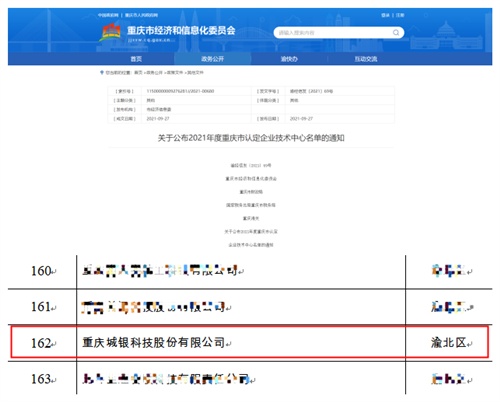The height and width of the screenshot is (402, 500).
Task: Click 首页 in the breadcrumb trail
Action: pos(138,72)
